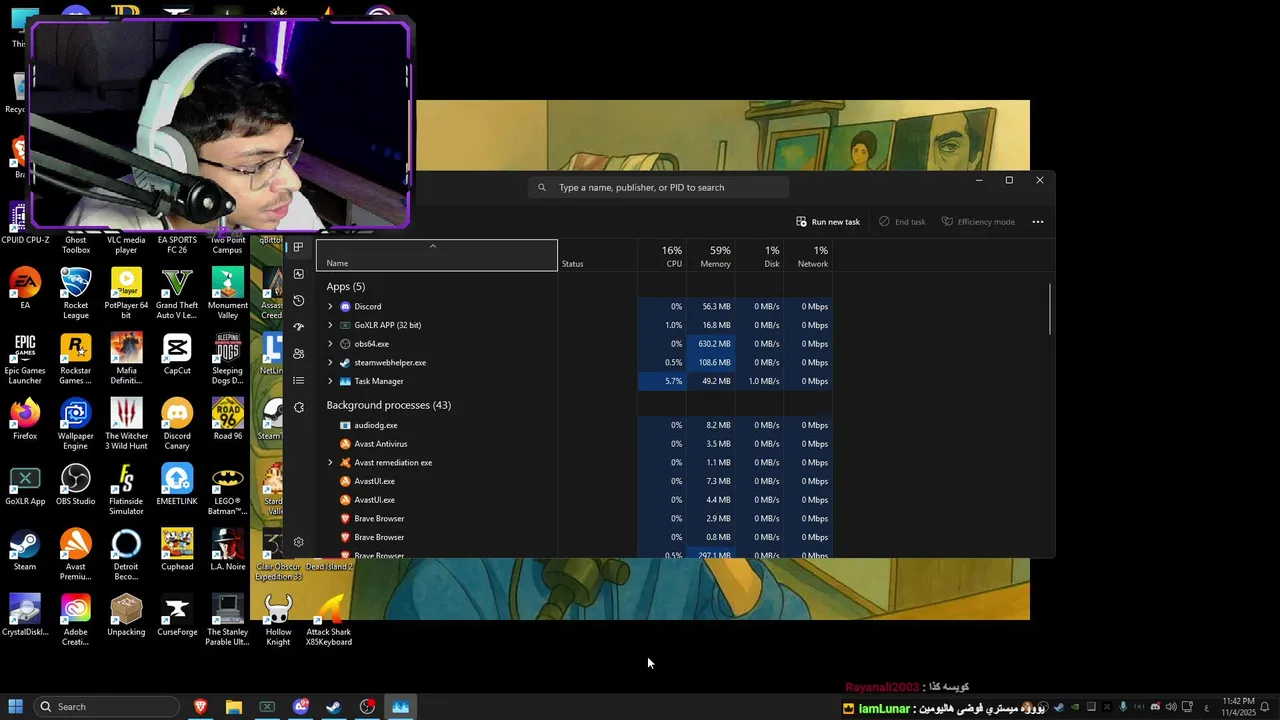Select Rocket League desktop icon
Viewport: 1280px width, 720px height.
click(x=76, y=293)
